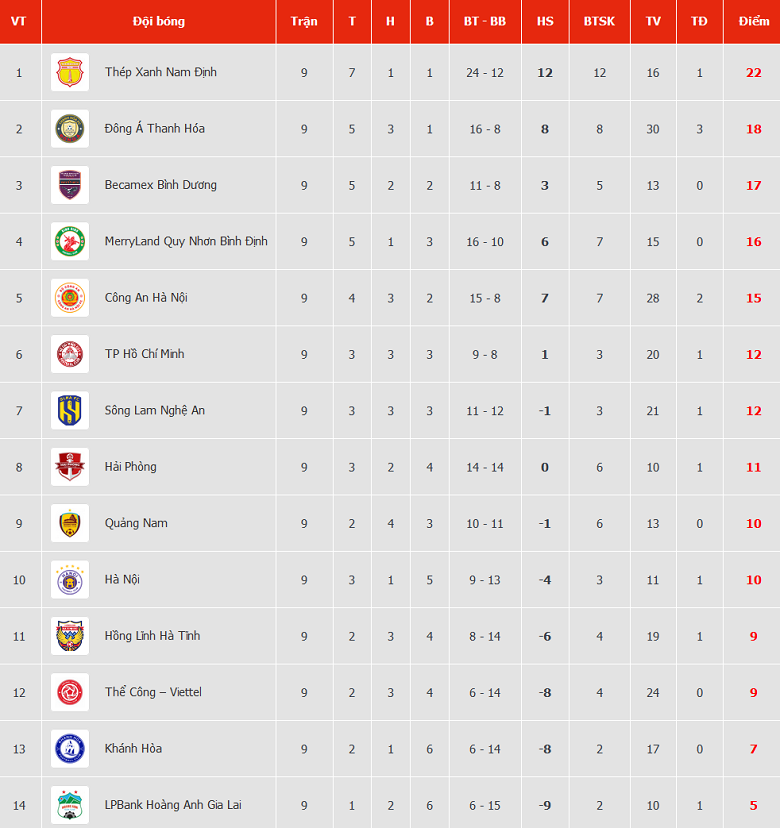
Task: Click the Đội bóng column header
Action: pyautogui.click(x=158, y=21)
